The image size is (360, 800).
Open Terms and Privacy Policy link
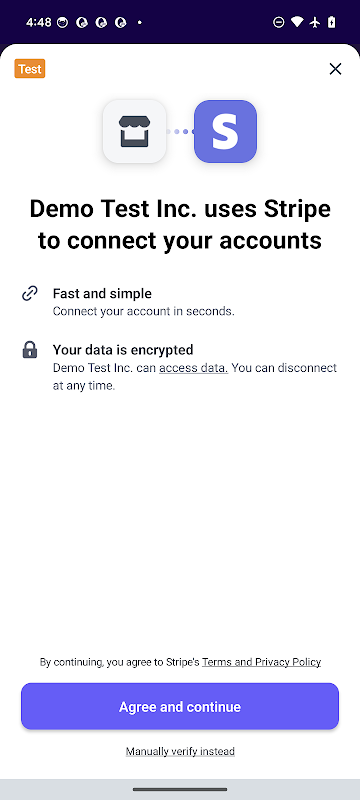pos(262,662)
